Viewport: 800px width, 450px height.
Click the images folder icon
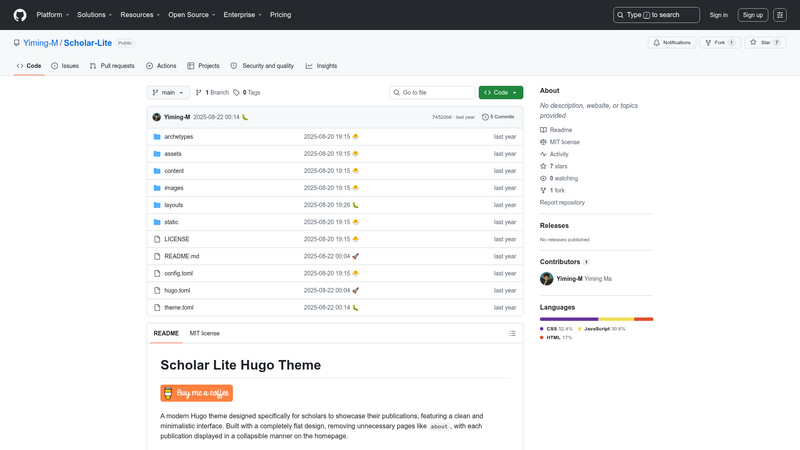(157, 188)
